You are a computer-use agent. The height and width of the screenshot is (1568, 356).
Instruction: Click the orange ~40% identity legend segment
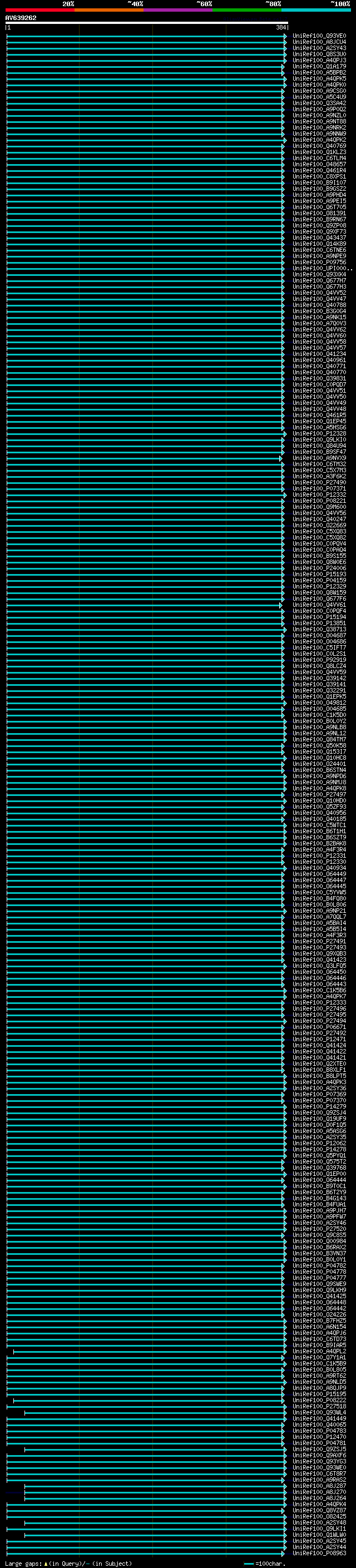point(109,10)
